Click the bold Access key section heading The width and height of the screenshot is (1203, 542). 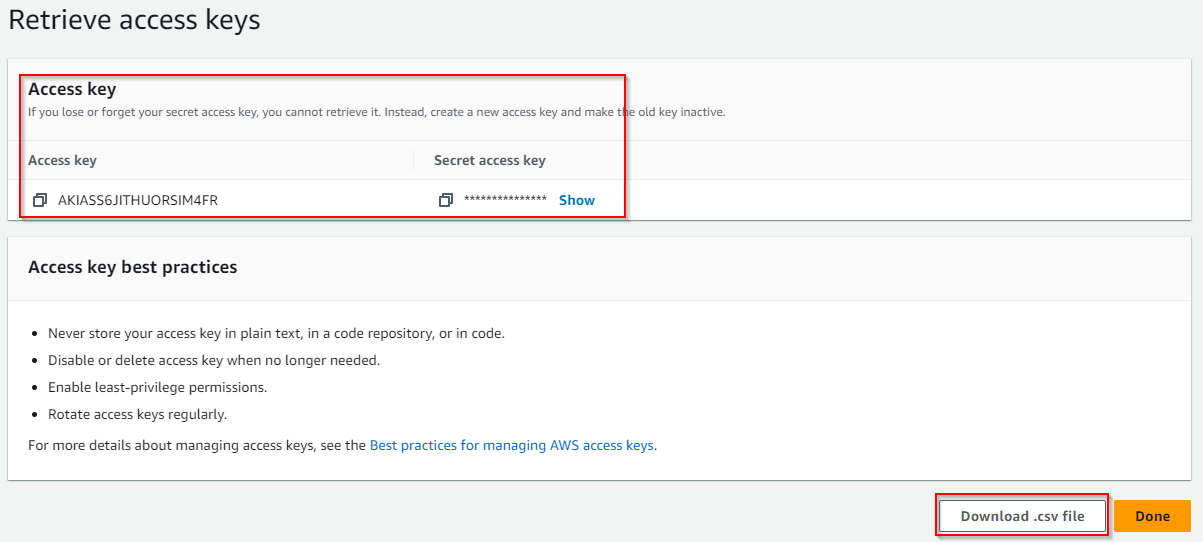72,89
